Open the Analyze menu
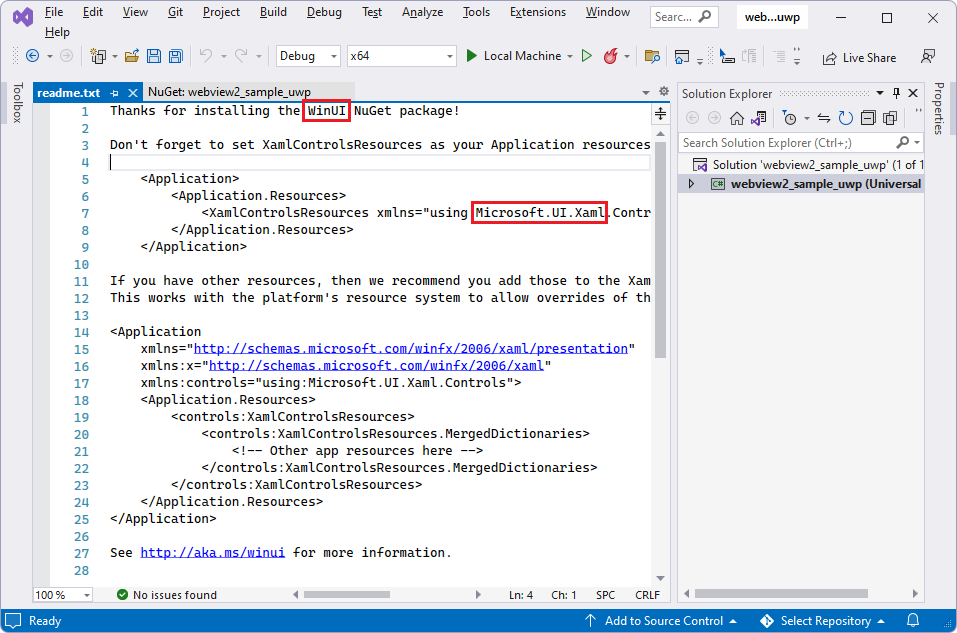The height and width of the screenshot is (633, 957). [422, 12]
